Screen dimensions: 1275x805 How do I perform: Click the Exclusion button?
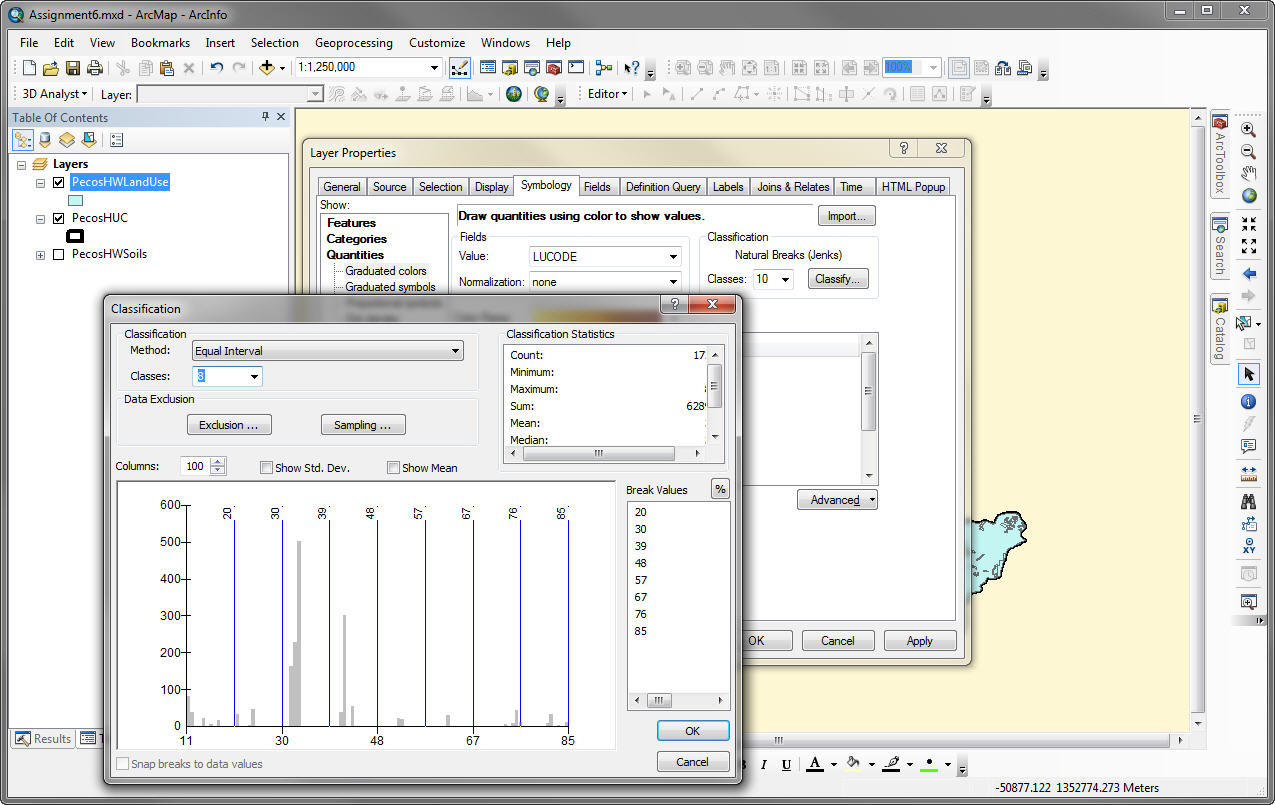pos(229,425)
